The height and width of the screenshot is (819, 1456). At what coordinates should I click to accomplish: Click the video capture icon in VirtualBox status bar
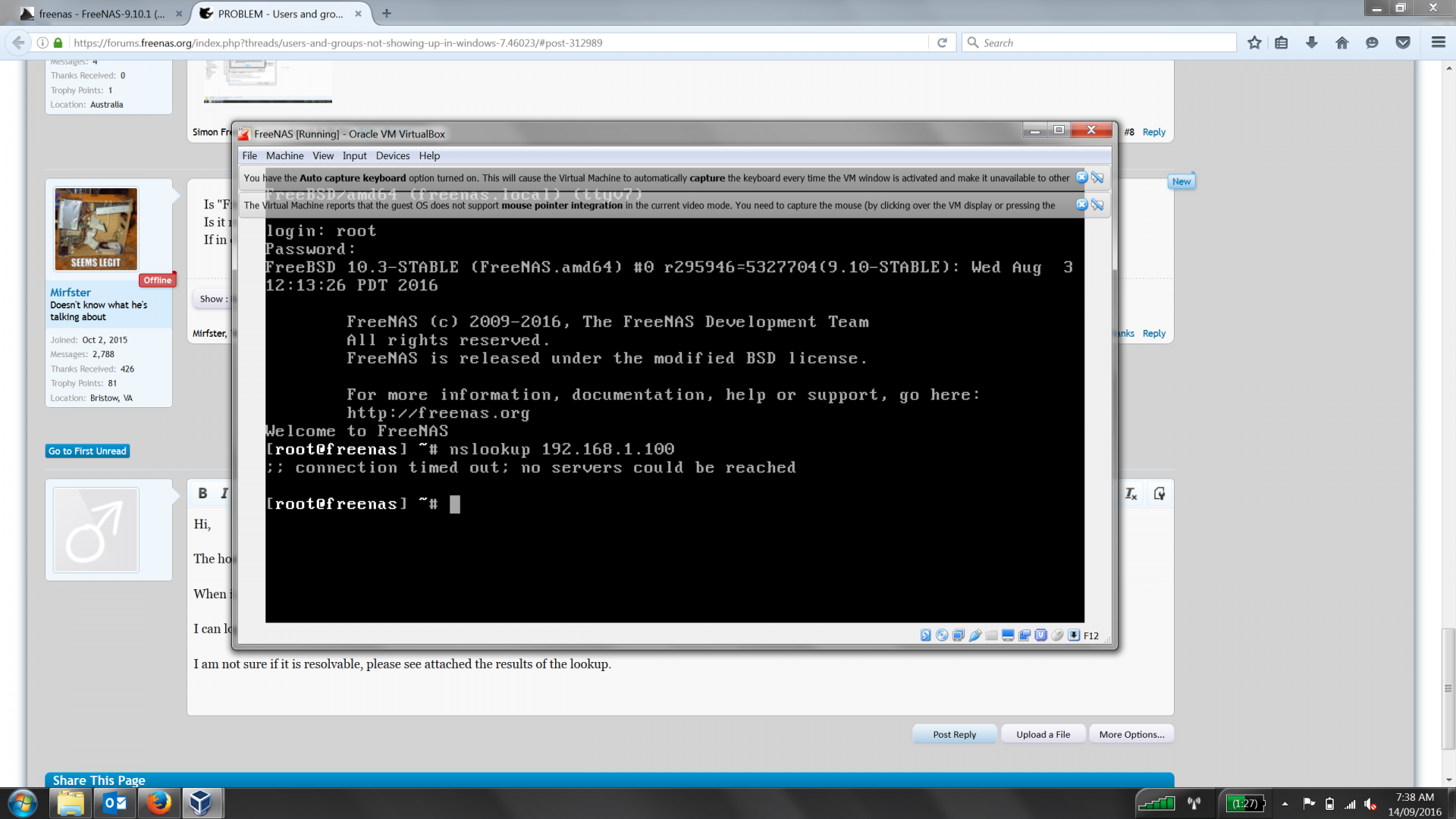[x=1025, y=635]
